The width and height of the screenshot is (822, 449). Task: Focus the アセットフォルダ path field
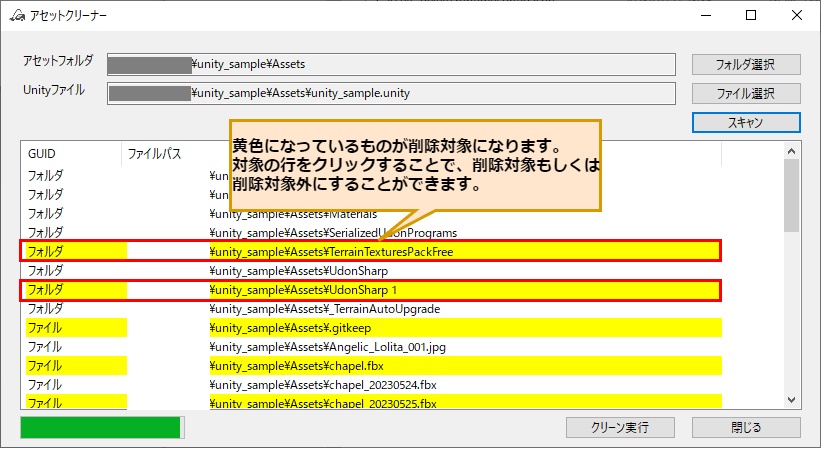tap(391, 65)
